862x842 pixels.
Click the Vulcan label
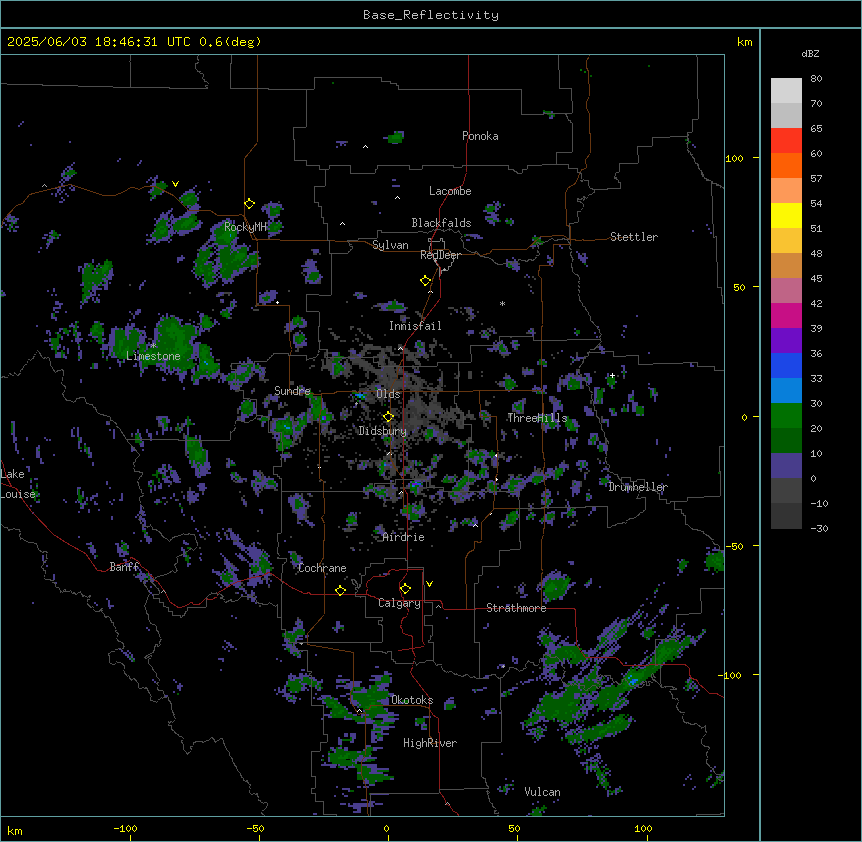tap(542, 792)
